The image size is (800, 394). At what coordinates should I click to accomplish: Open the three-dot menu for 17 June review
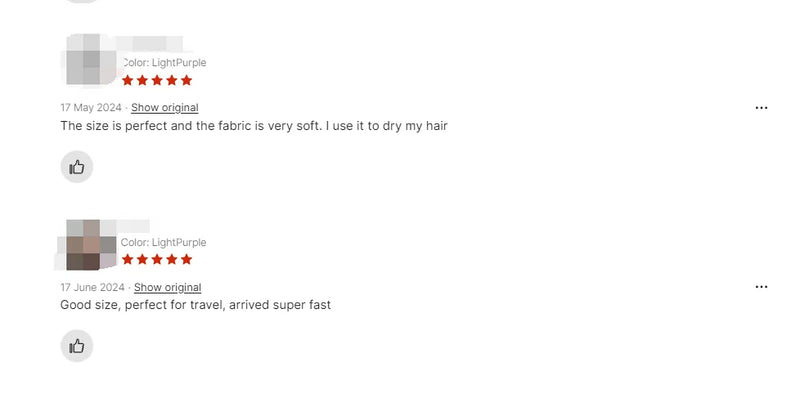[761, 287]
